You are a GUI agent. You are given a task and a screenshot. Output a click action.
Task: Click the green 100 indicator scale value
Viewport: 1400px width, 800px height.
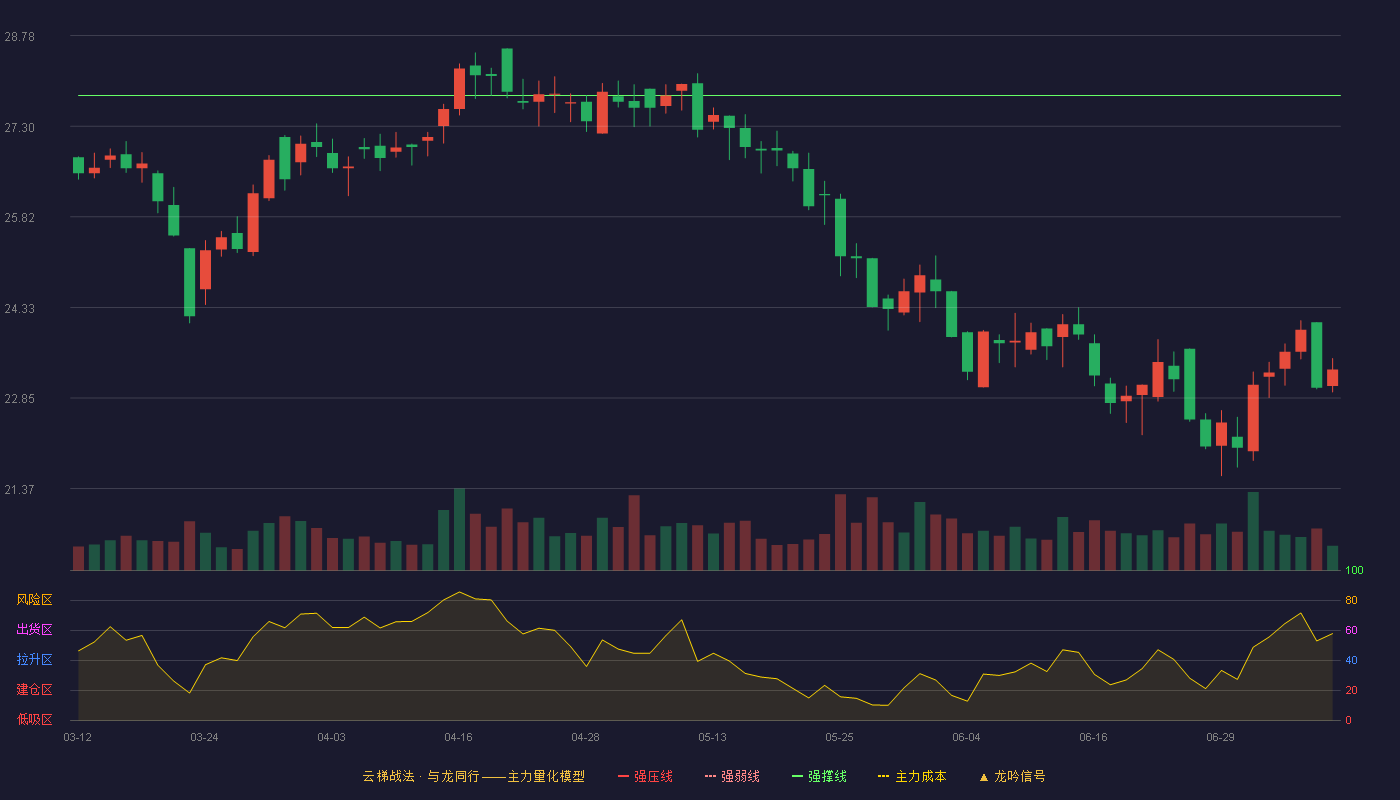tap(1354, 571)
